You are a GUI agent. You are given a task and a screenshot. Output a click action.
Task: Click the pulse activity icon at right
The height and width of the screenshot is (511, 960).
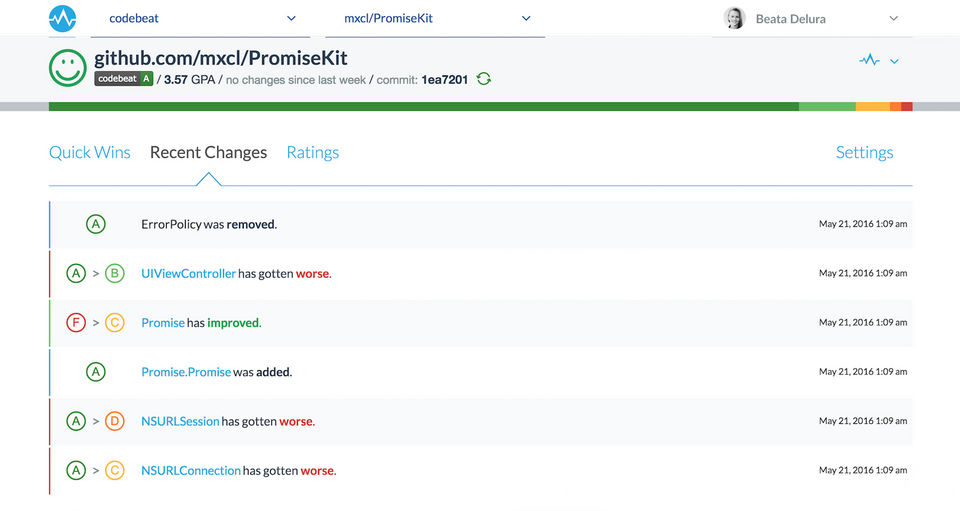(869, 61)
